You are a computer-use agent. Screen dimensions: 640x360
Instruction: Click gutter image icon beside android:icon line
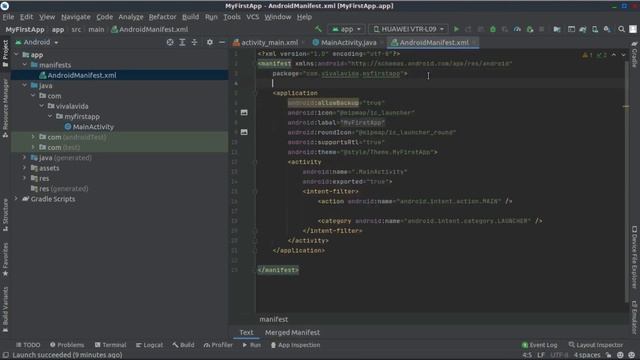coord(244,112)
